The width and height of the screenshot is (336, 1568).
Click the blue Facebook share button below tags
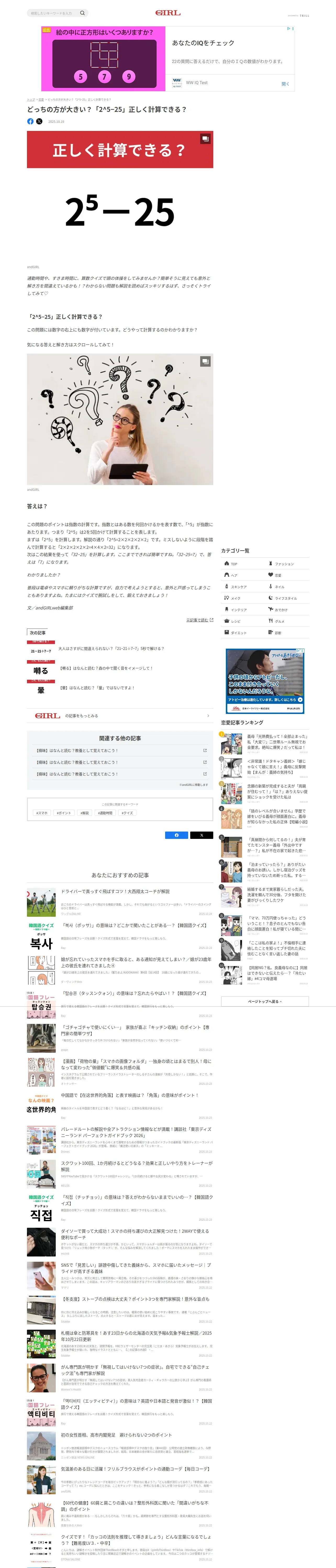point(177,835)
